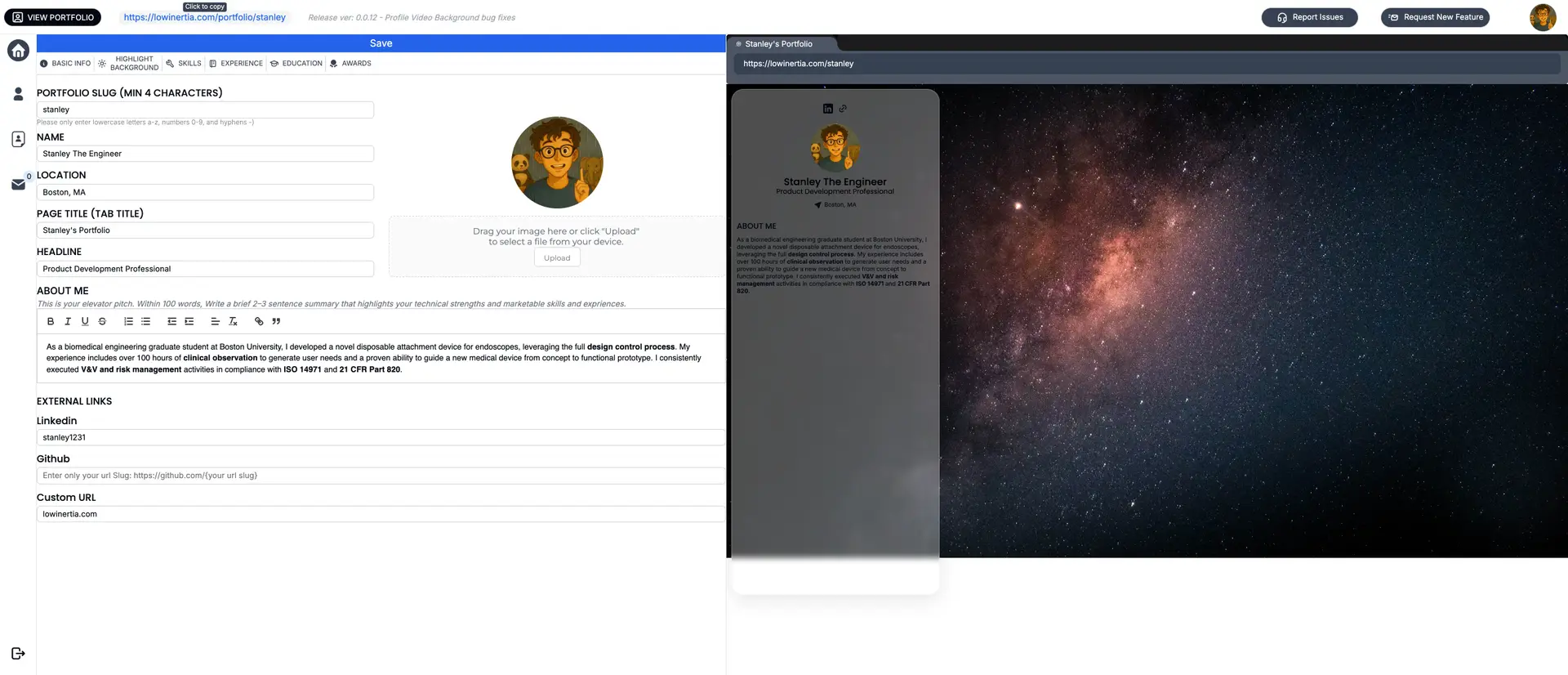Open the Basic Info tab

point(65,64)
